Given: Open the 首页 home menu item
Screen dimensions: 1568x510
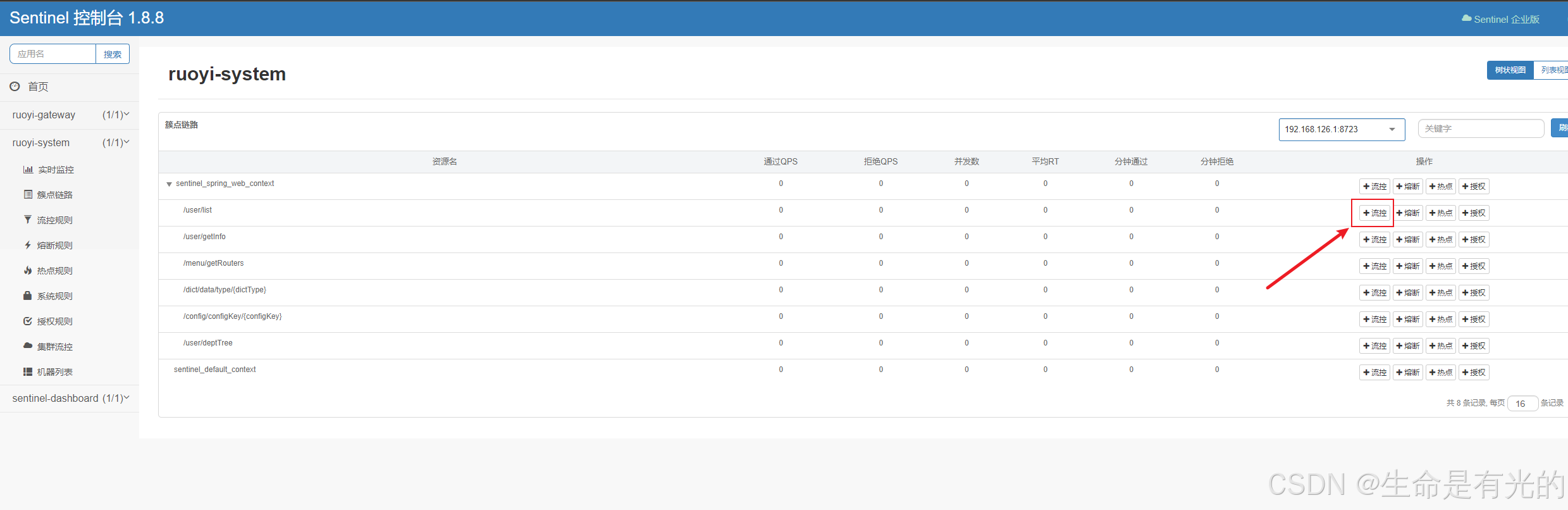Looking at the screenshot, I should click(38, 87).
